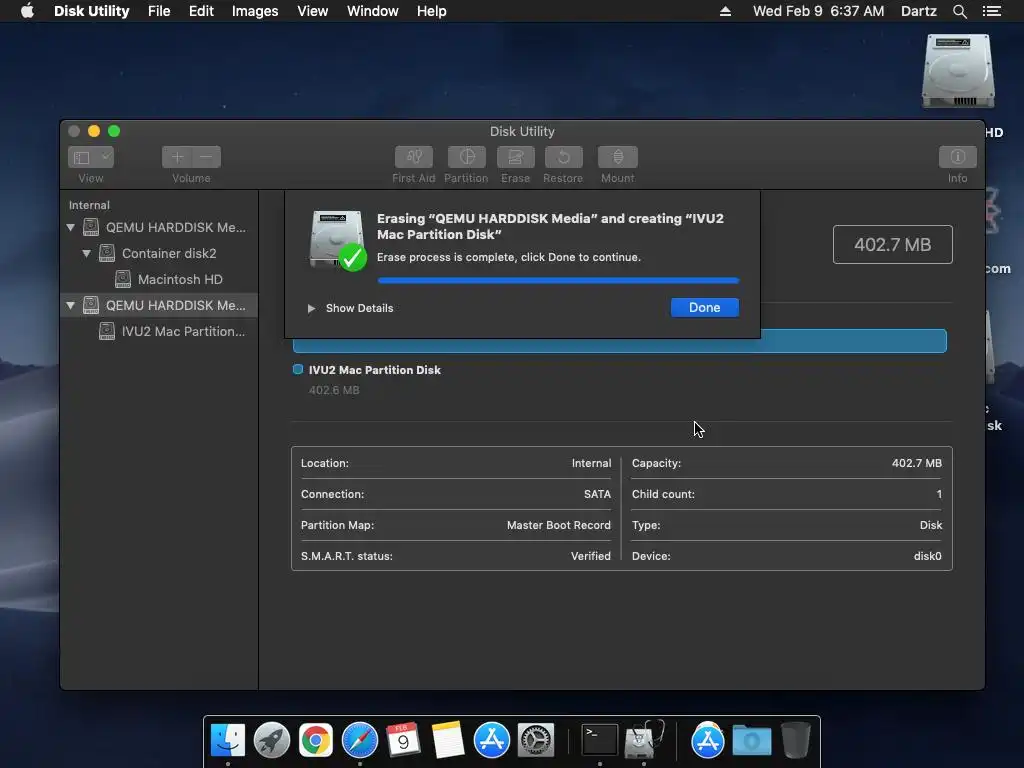Open Finder from the Dock
Viewport: 1024px width, 768px height.
click(227, 740)
